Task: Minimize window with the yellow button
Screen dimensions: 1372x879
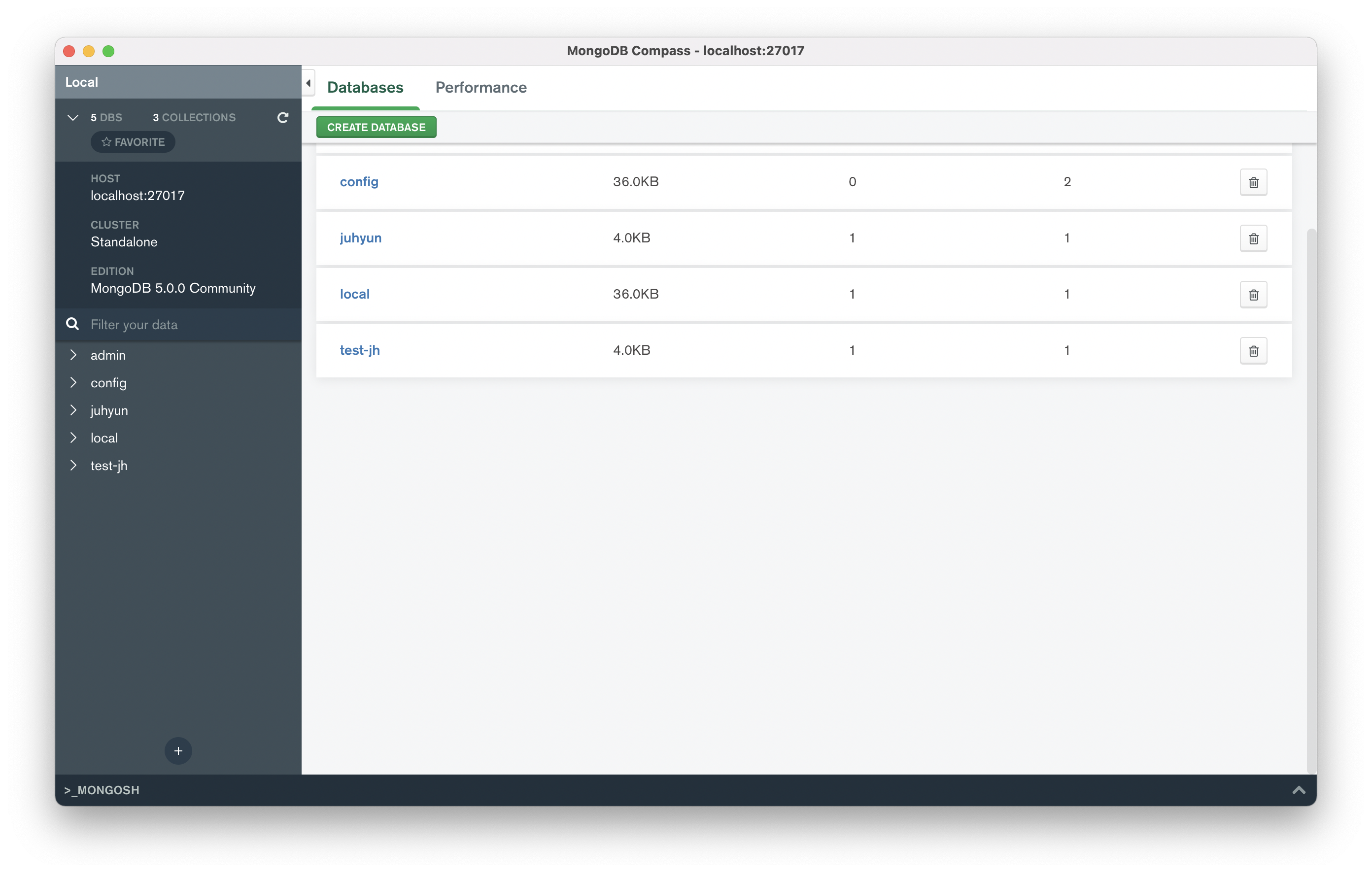Action: 89,51
